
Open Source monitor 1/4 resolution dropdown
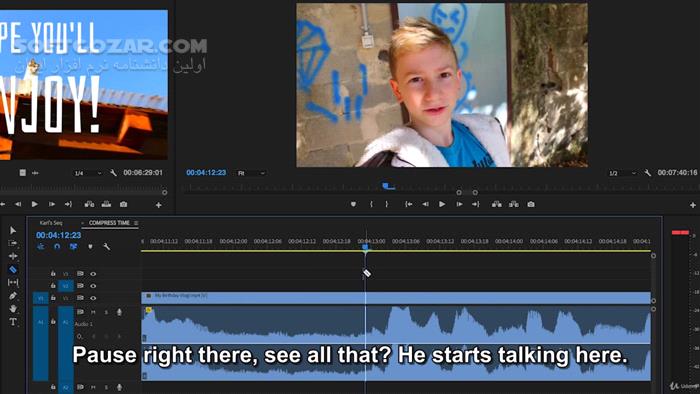pyautogui.click(x=88, y=173)
